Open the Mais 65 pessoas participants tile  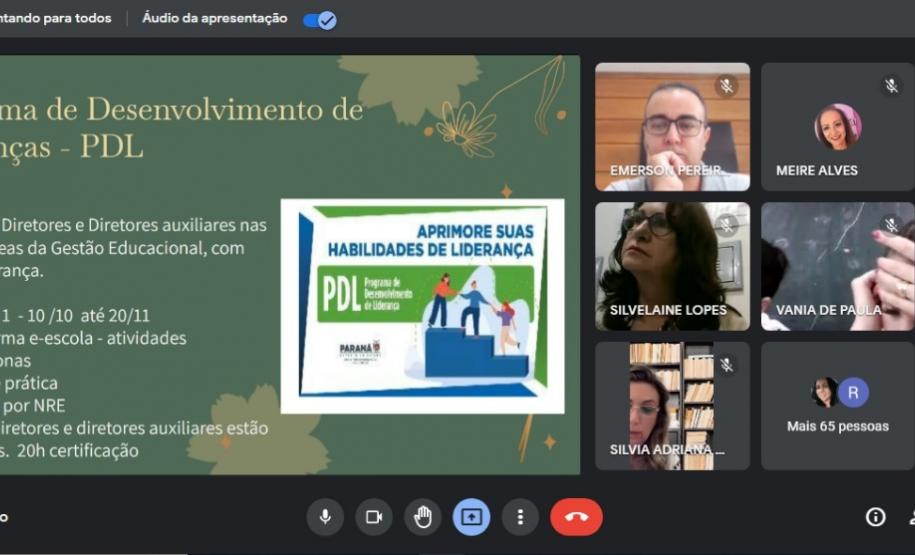point(837,406)
